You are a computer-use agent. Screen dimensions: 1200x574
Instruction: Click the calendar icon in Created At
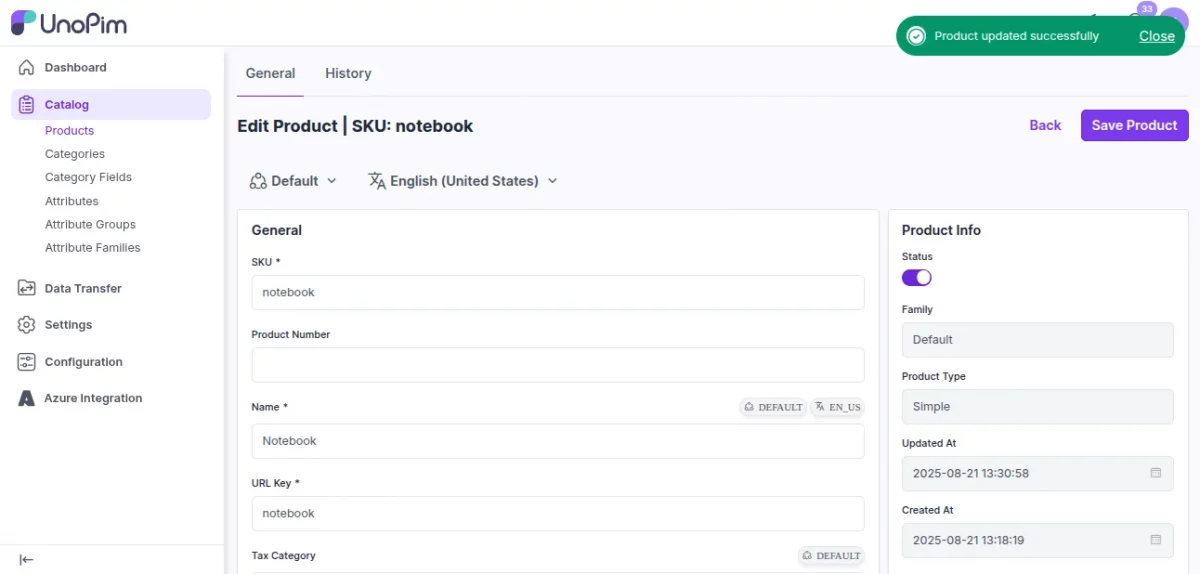pyautogui.click(x=1155, y=540)
